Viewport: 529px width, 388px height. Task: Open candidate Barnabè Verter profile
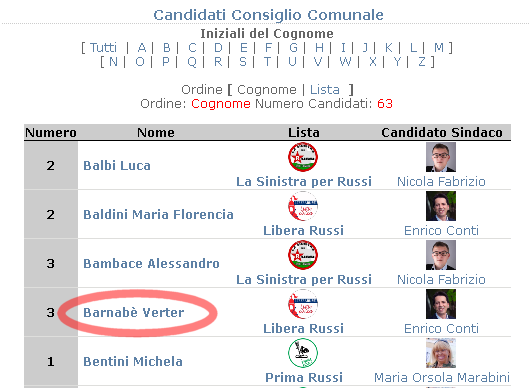[134, 312]
